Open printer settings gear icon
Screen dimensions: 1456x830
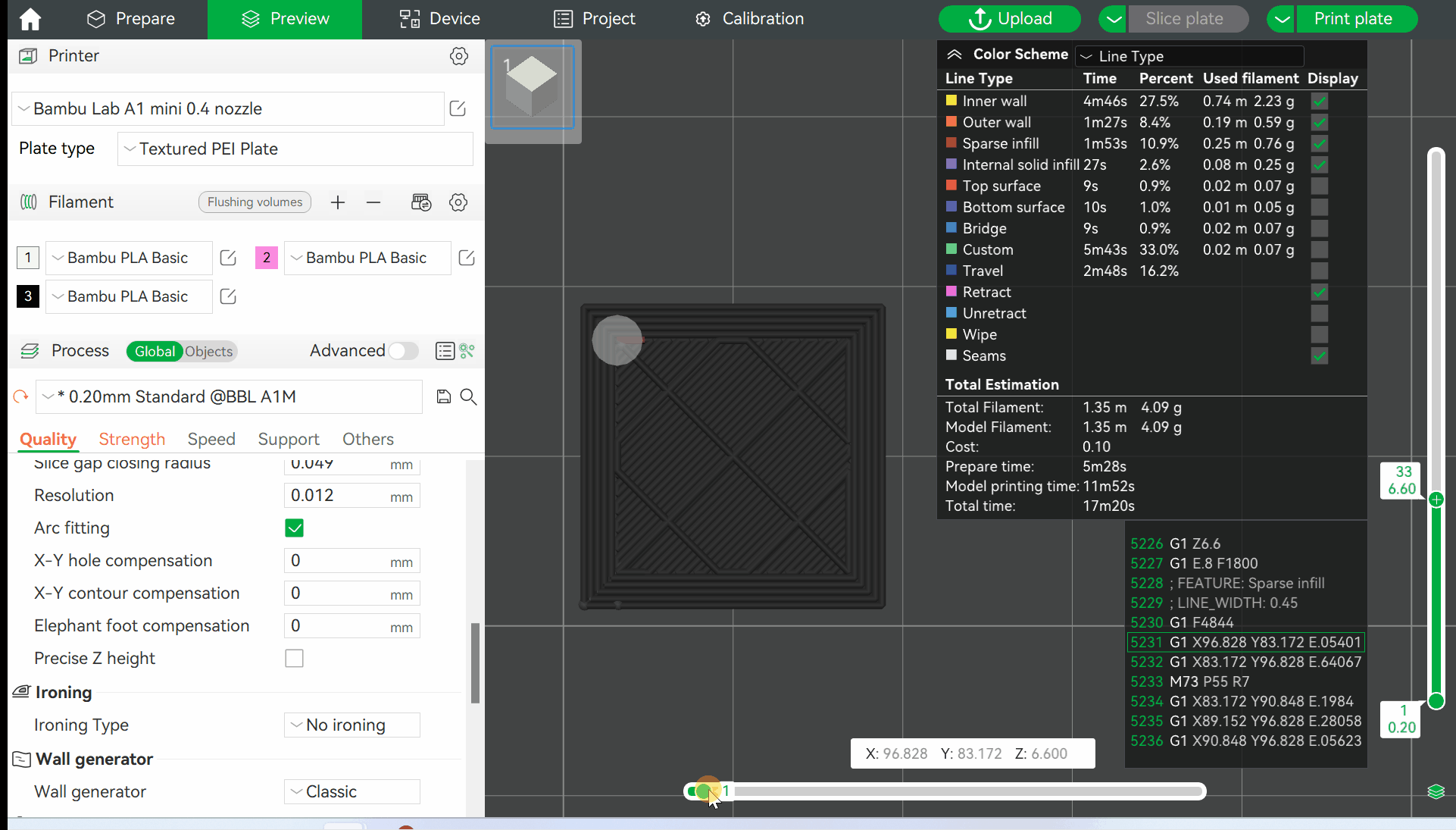click(x=459, y=55)
